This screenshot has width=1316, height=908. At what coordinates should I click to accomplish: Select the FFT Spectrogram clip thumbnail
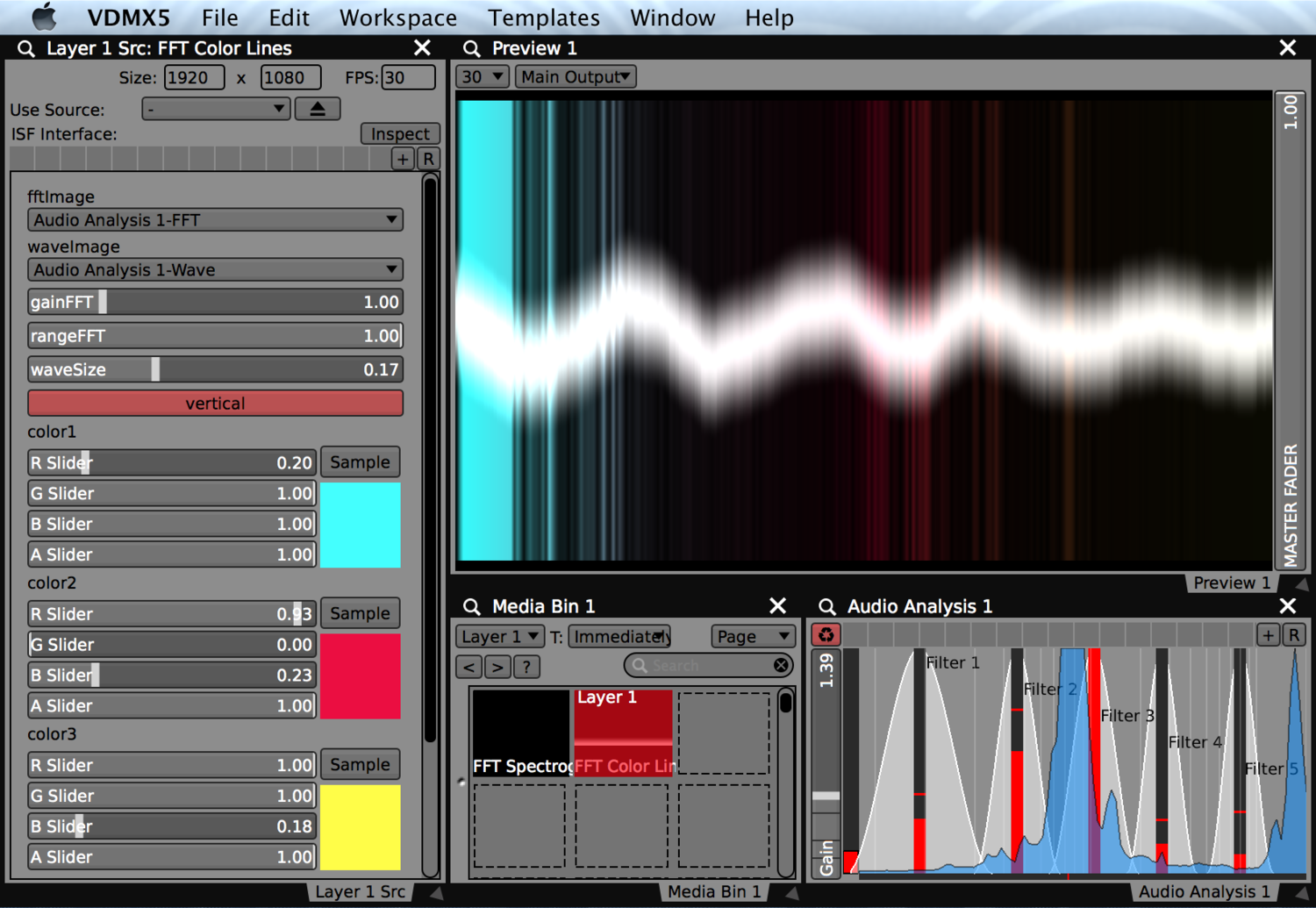tap(521, 733)
